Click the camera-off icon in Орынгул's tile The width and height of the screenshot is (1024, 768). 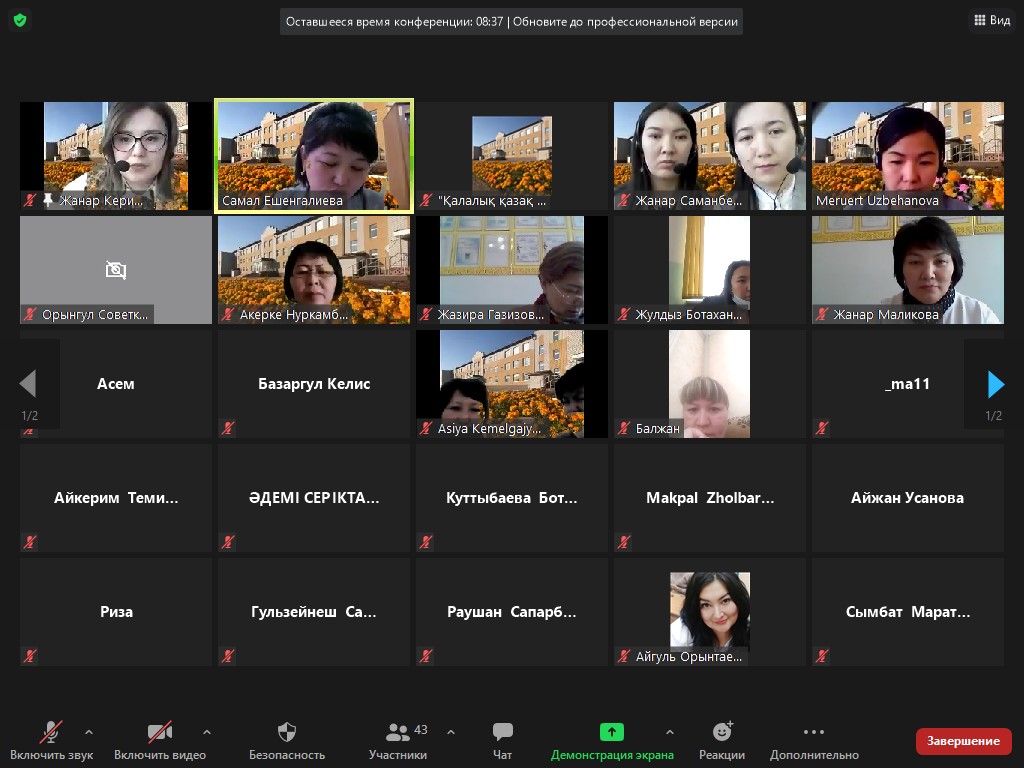[116, 270]
